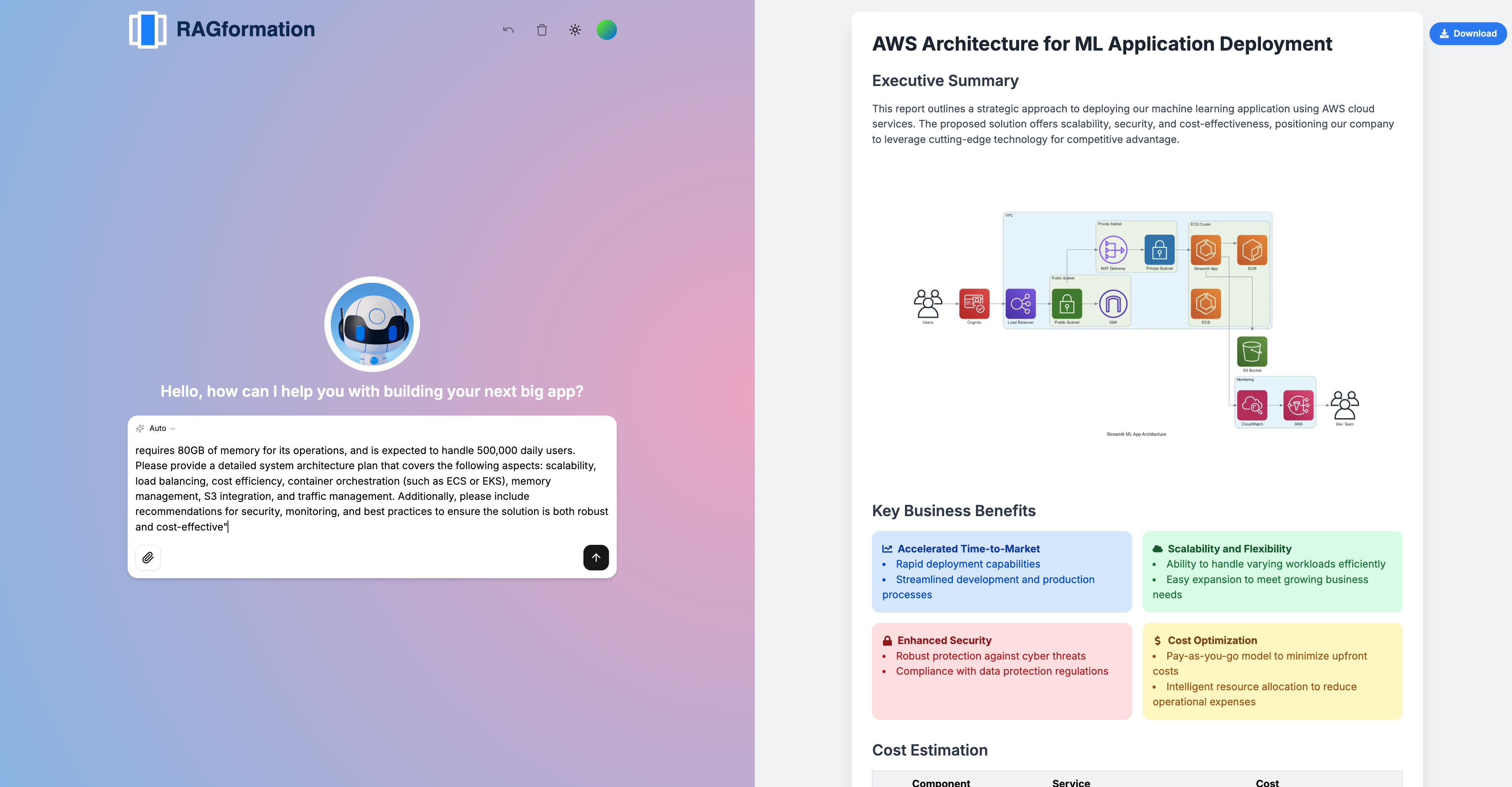Click the paperclip attach file icon
This screenshot has height=787, width=1512.
[148, 557]
